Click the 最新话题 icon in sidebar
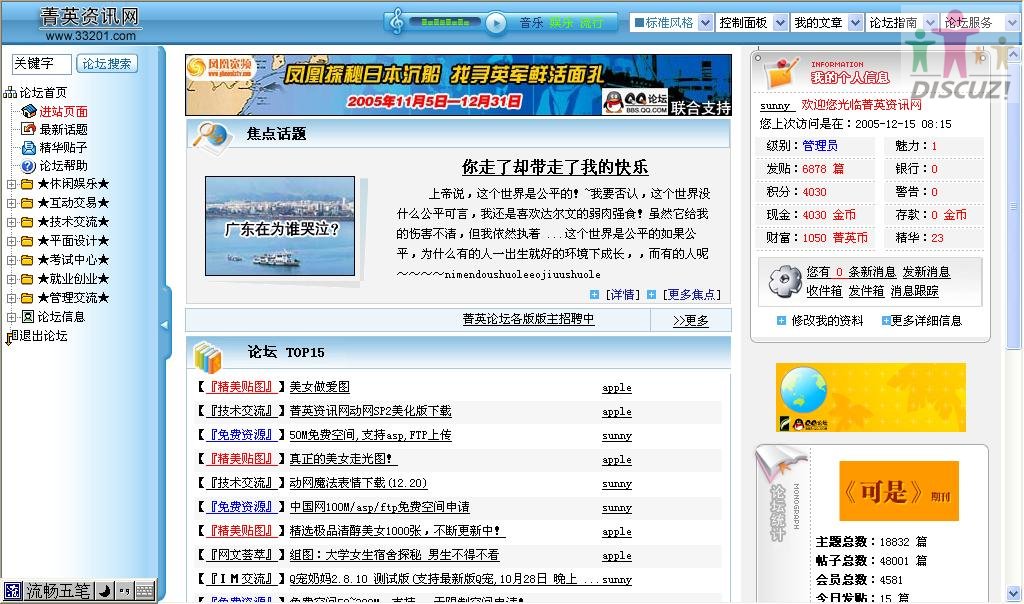The width and height of the screenshot is (1024, 604). (x=28, y=129)
